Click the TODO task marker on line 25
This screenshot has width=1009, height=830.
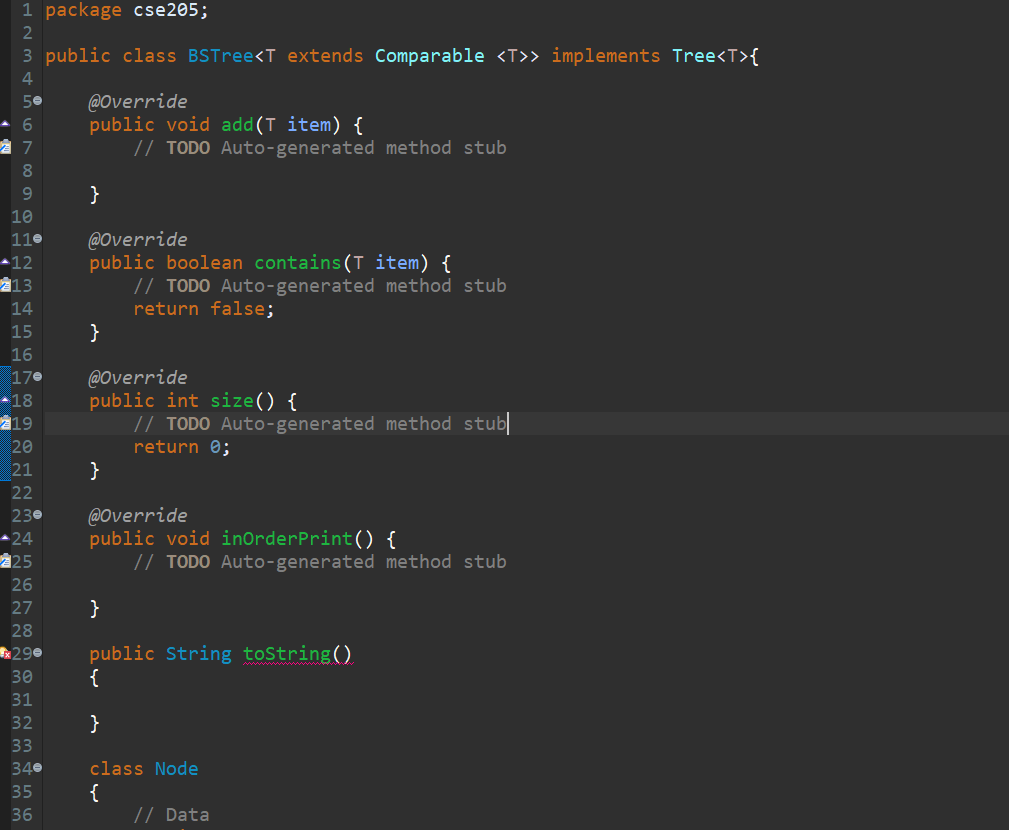6,561
